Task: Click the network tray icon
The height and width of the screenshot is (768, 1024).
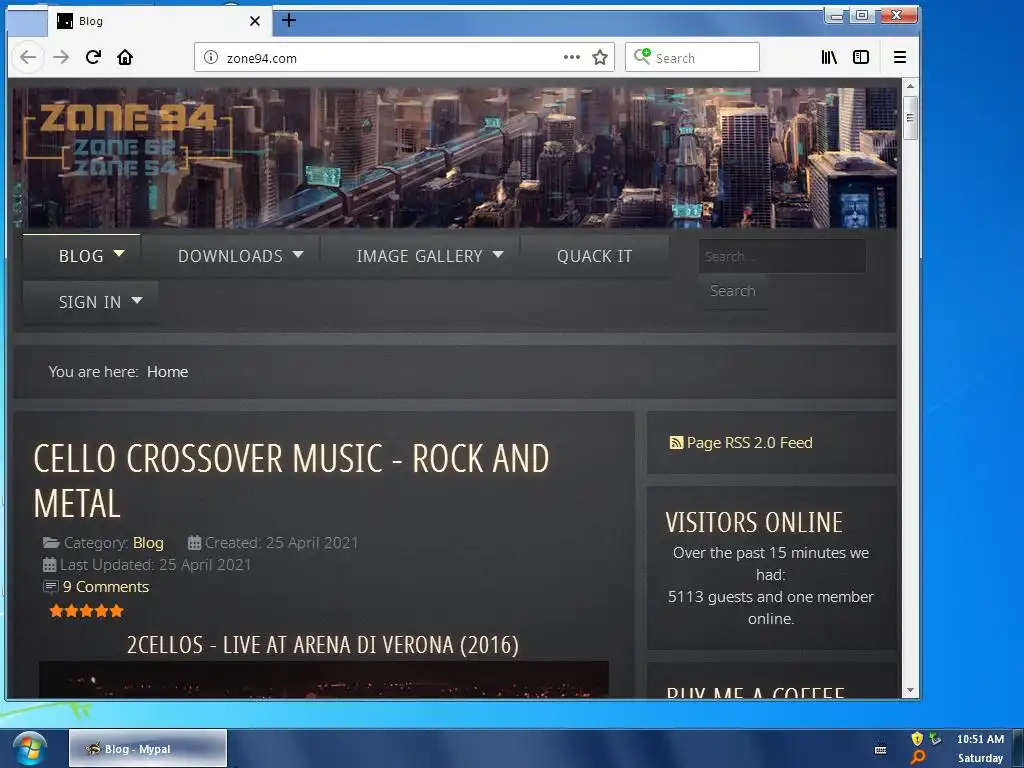Action: [936, 739]
